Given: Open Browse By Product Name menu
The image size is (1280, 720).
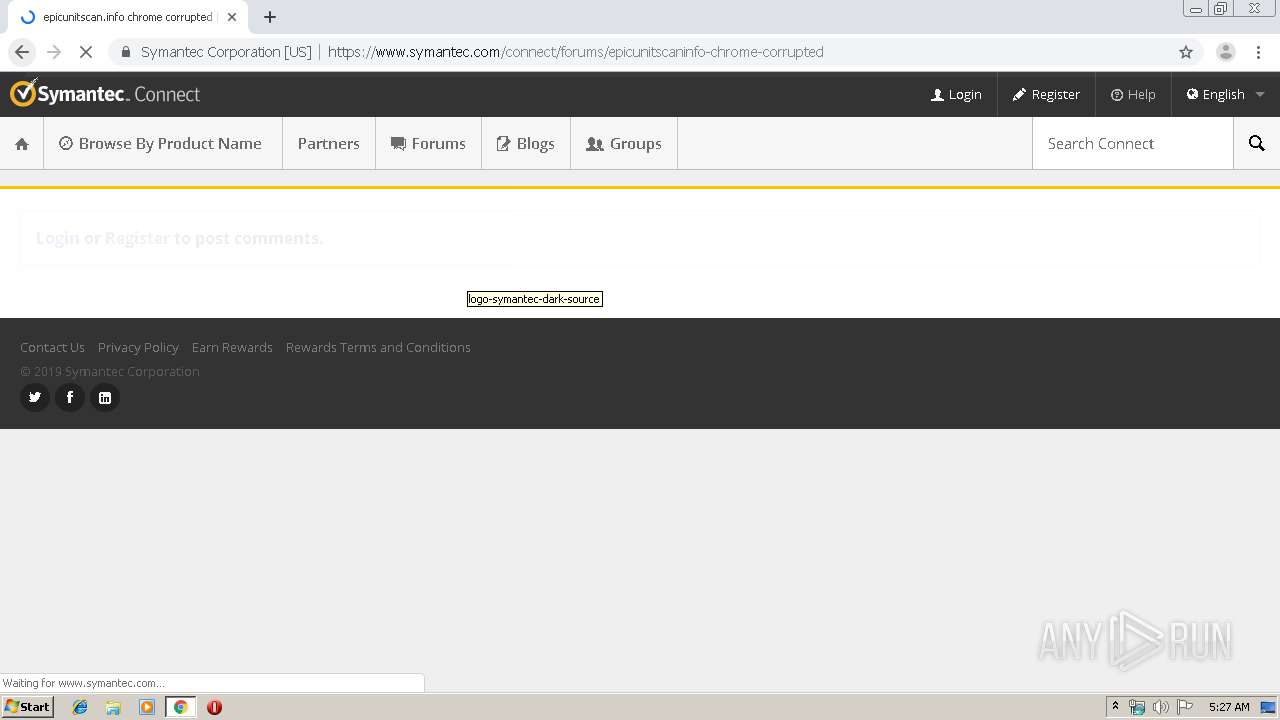Looking at the screenshot, I should pos(161,143).
